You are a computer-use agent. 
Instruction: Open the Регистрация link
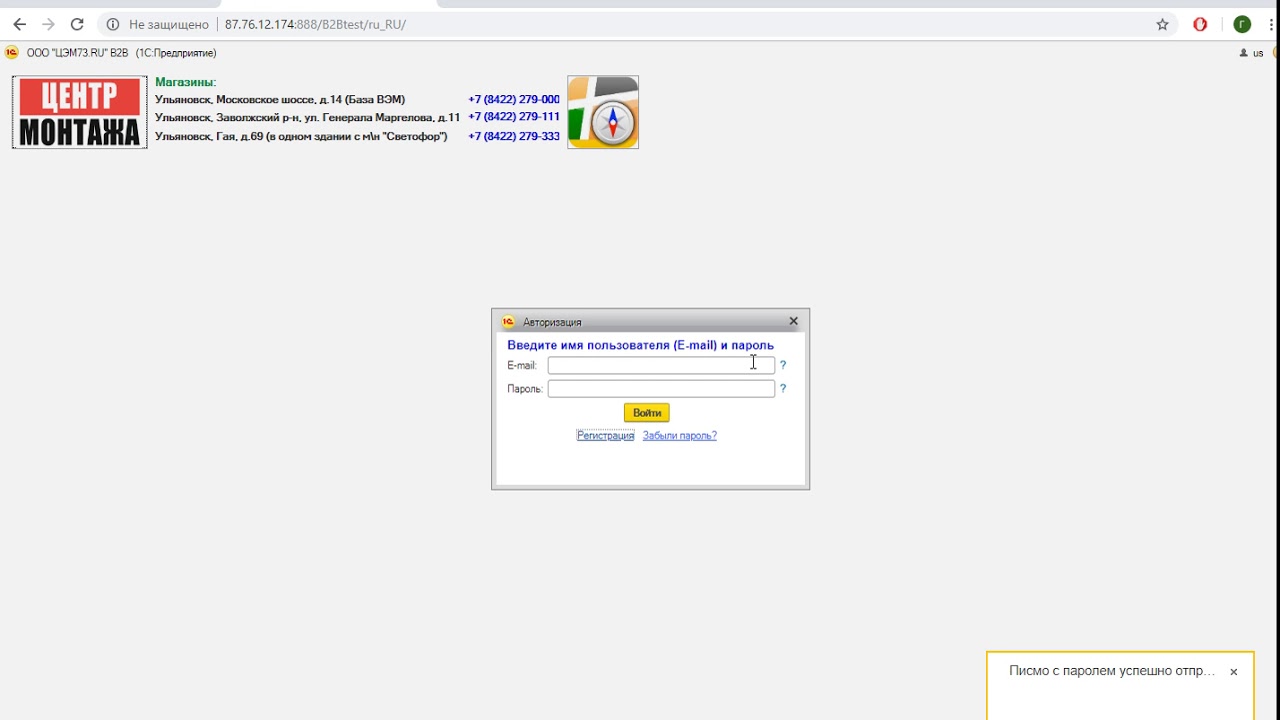pos(605,435)
